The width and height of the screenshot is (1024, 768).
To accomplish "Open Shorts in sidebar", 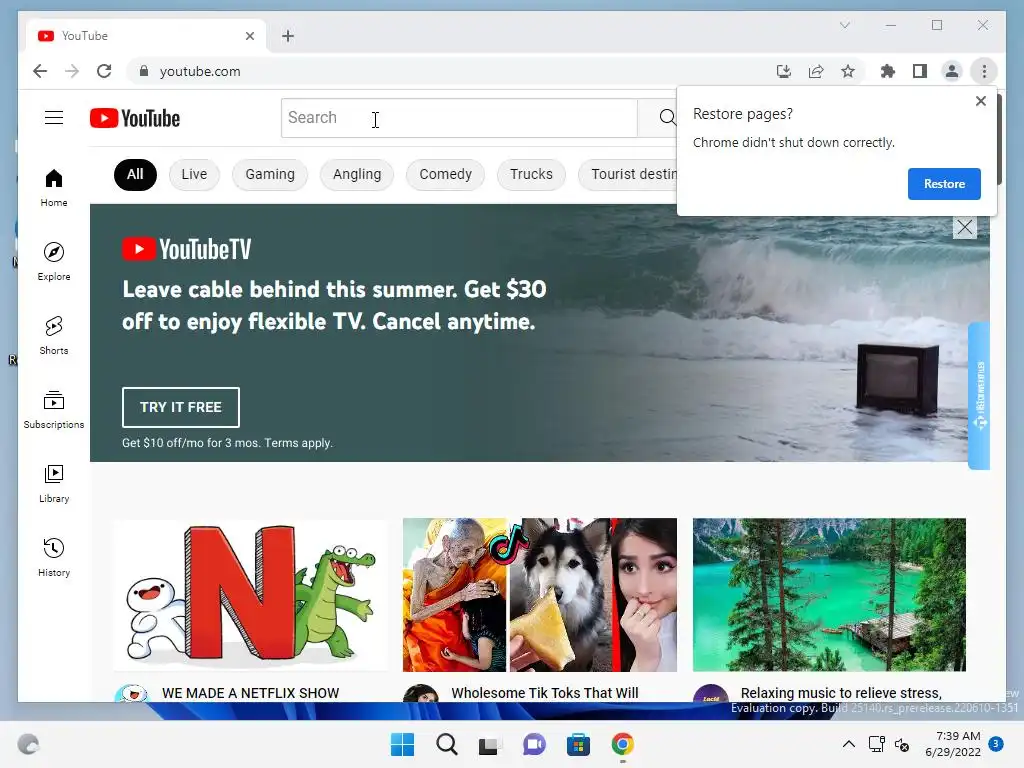I will coord(54,335).
